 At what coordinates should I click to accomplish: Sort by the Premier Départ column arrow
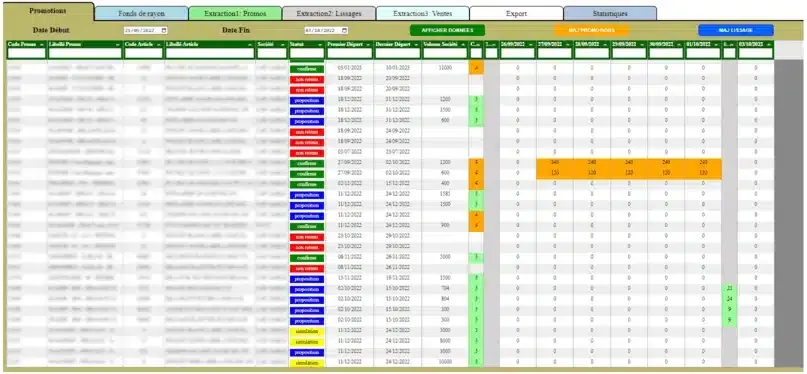369,45
